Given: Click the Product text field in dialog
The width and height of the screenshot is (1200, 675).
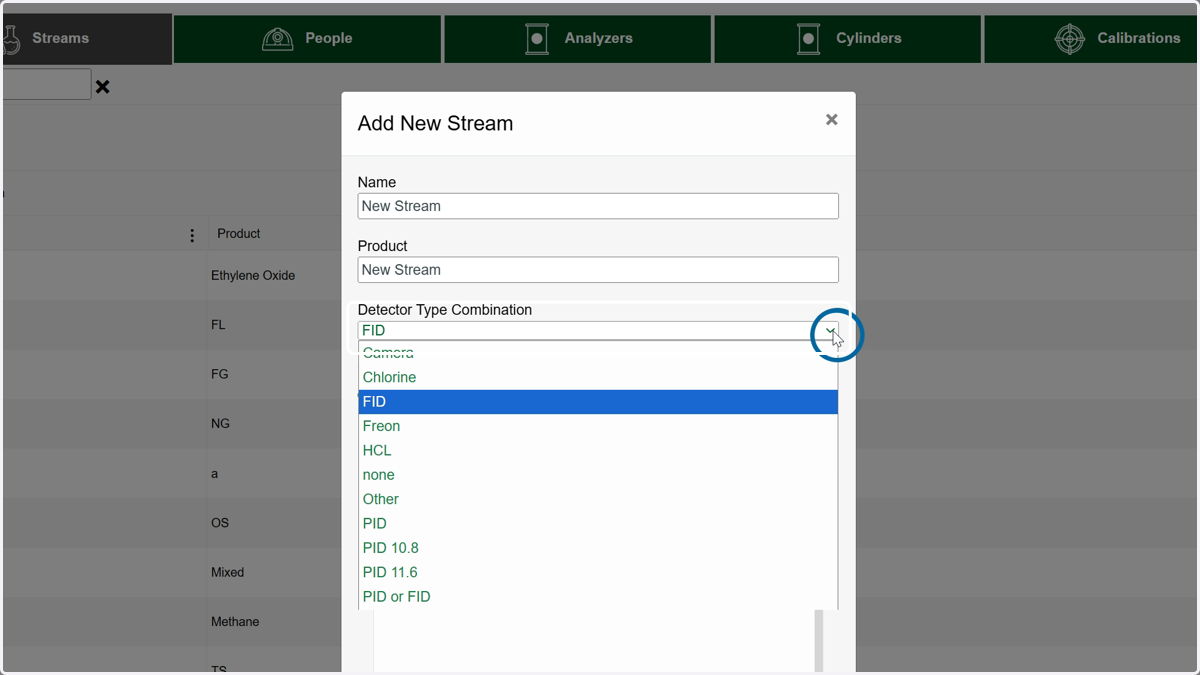Looking at the screenshot, I should [598, 270].
